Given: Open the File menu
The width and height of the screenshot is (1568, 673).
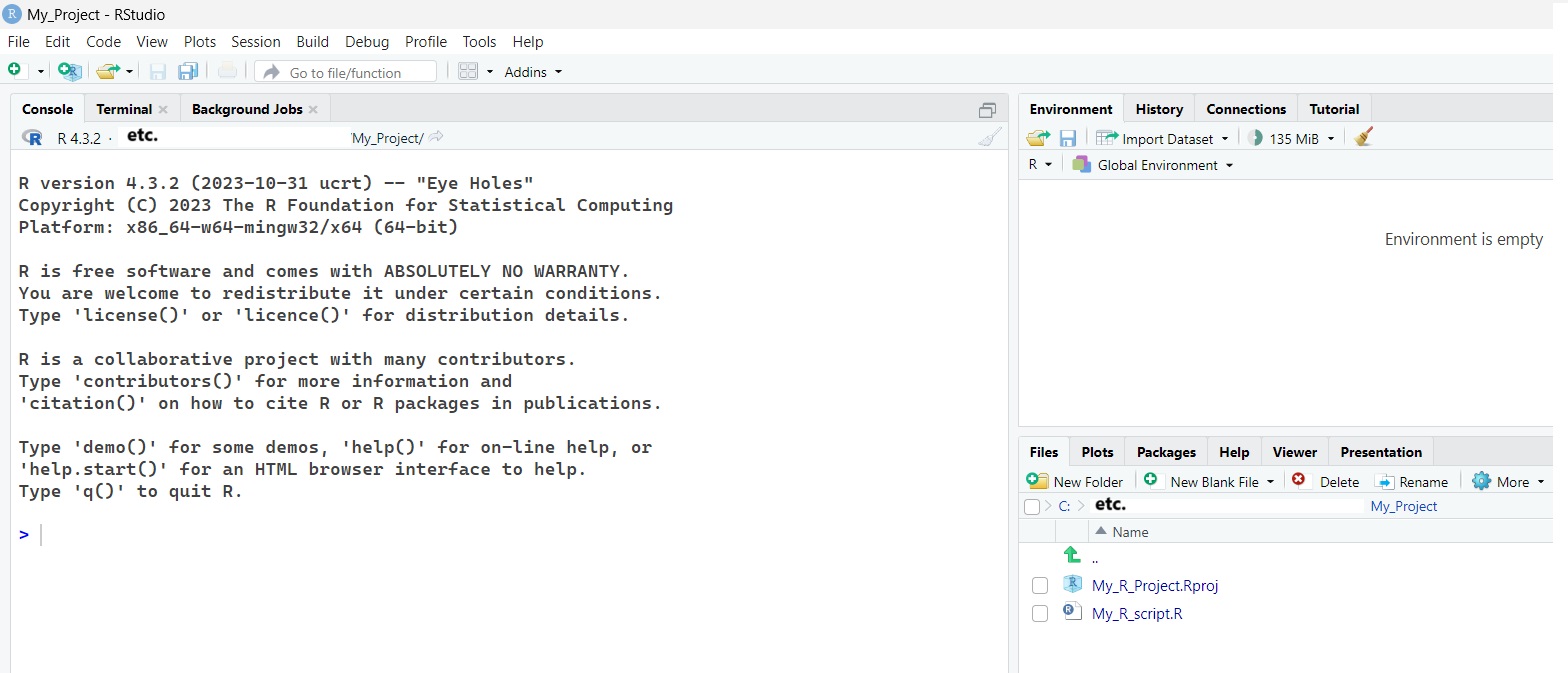Looking at the screenshot, I should (19, 41).
